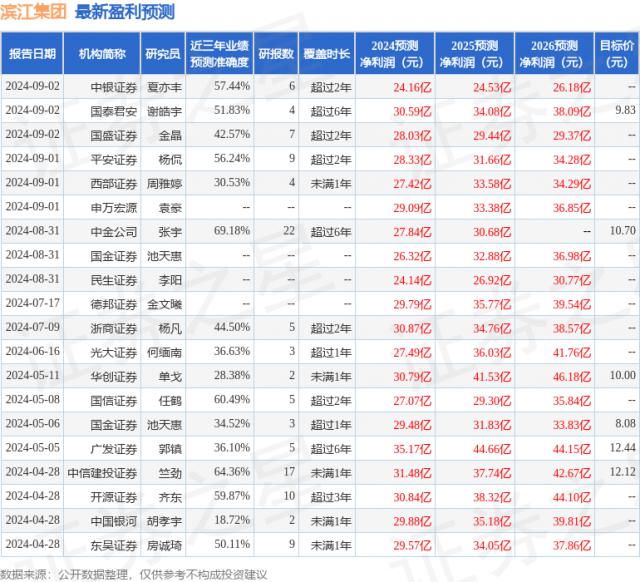640x582 pixels.
Task: Click the 机构简称 column header
Action: coord(102,53)
